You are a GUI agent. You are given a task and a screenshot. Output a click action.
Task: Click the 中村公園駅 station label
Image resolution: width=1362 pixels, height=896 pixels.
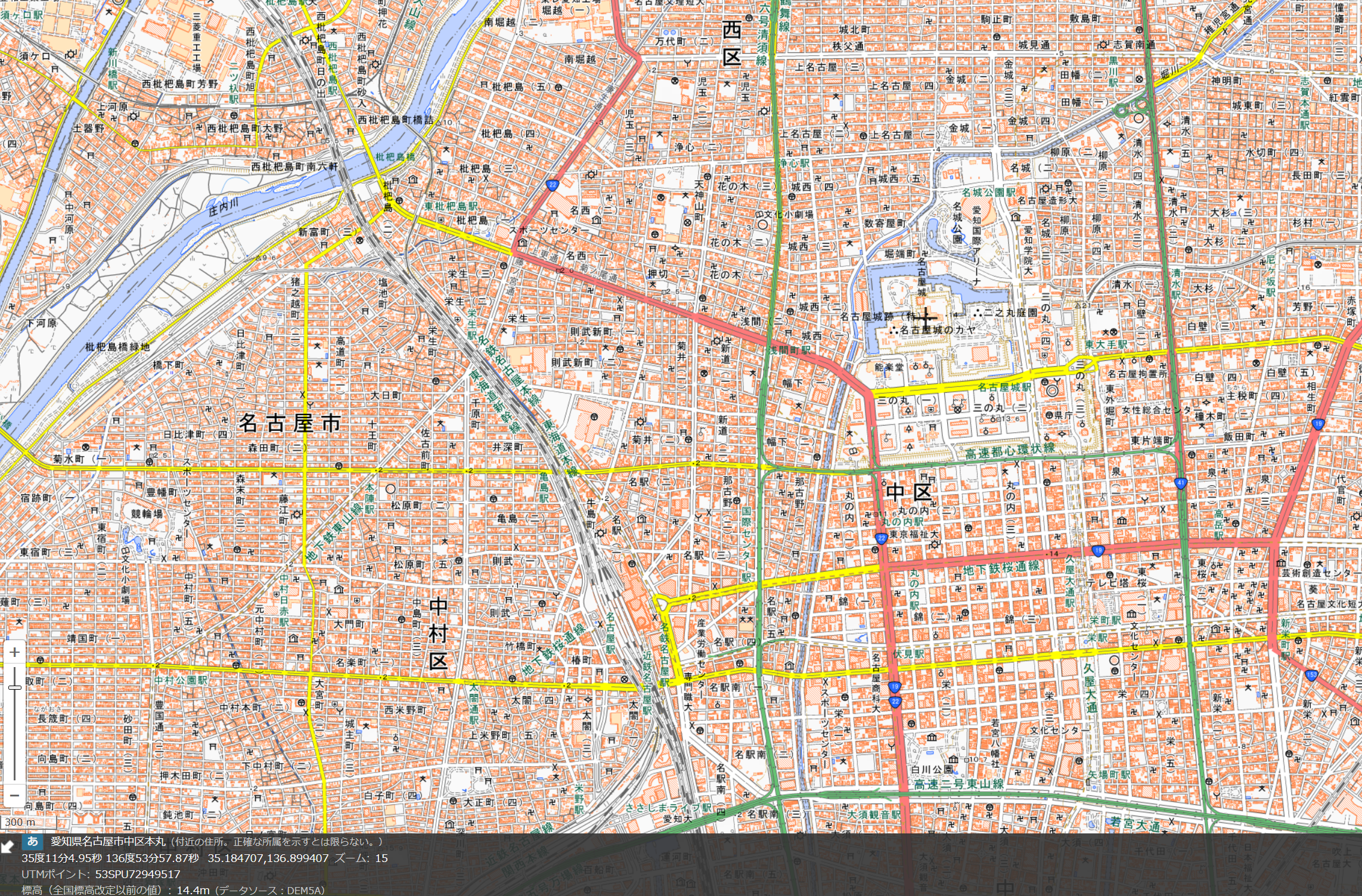pyautogui.click(x=181, y=680)
